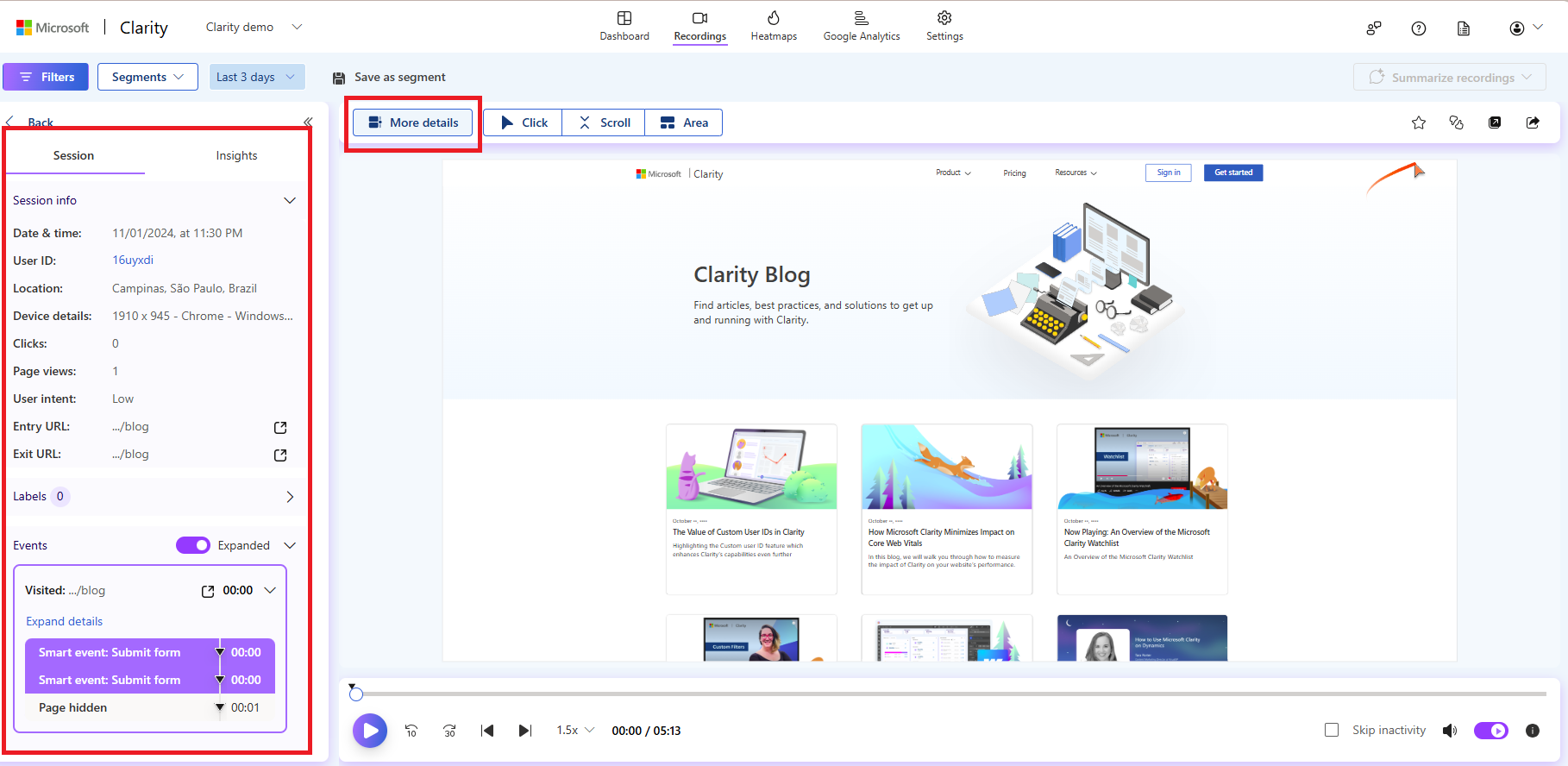Open recording in new window icon
The image size is (1568, 766).
(x=1495, y=122)
